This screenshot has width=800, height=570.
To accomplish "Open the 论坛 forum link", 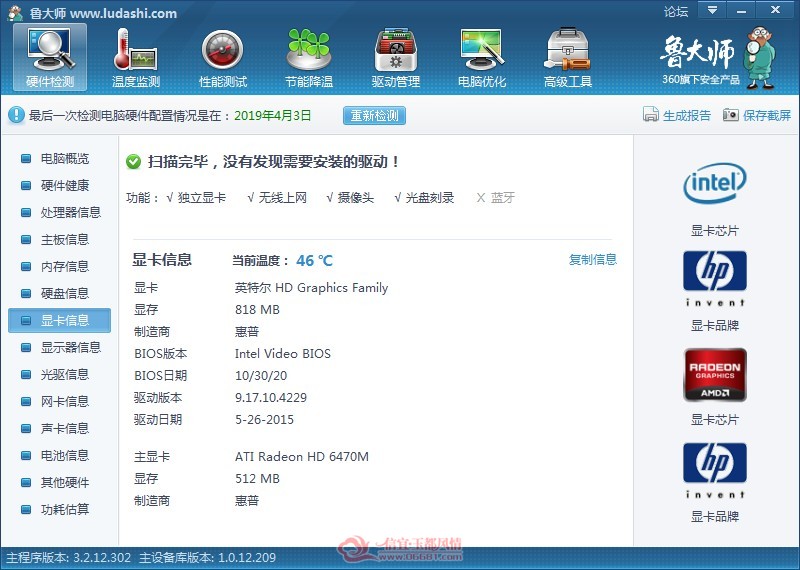I will coord(676,11).
